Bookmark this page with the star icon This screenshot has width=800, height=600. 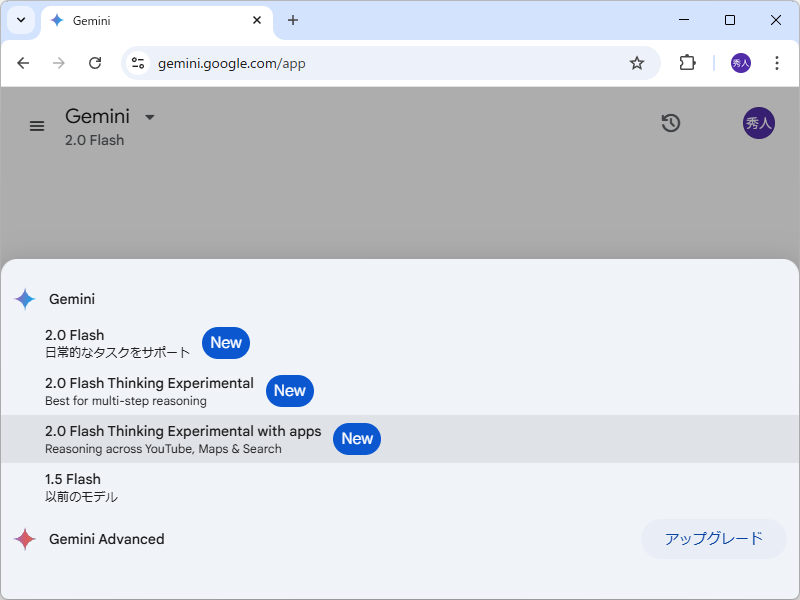point(637,62)
